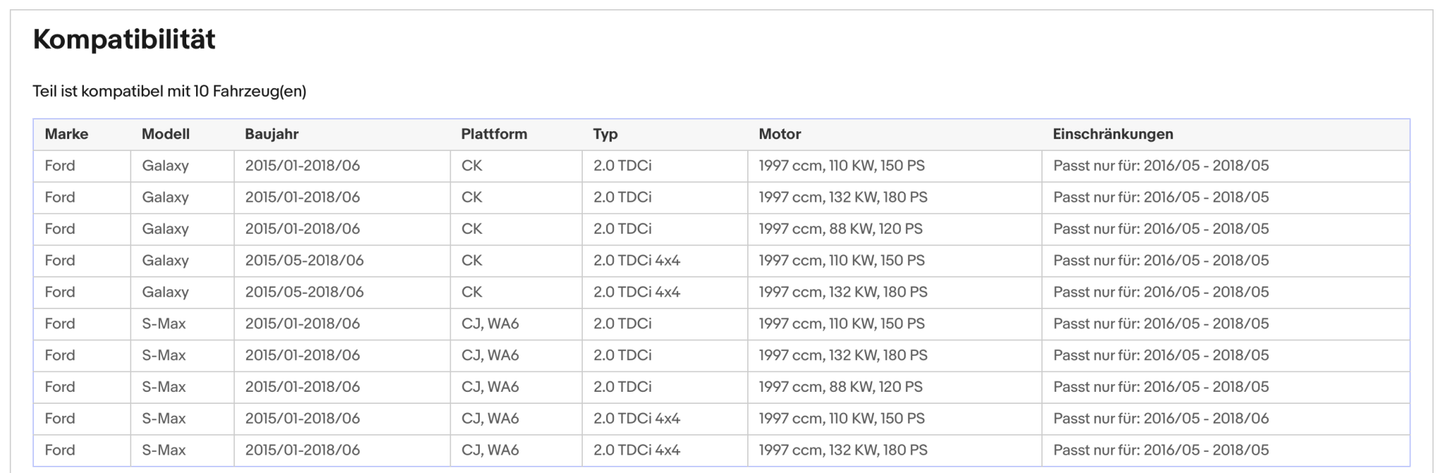Click the last row's CJ, WA6 platform cell

490,451
